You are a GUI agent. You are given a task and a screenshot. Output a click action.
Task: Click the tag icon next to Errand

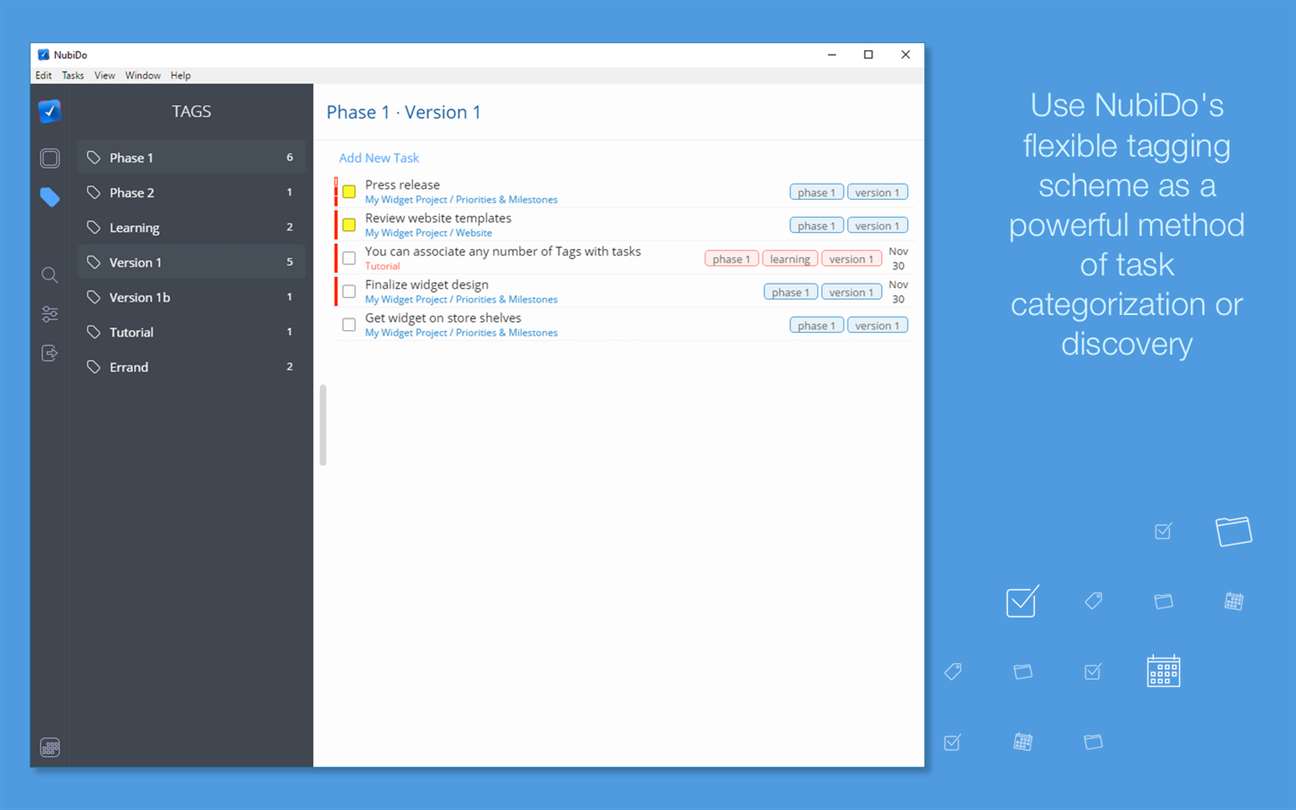pyautogui.click(x=94, y=367)
